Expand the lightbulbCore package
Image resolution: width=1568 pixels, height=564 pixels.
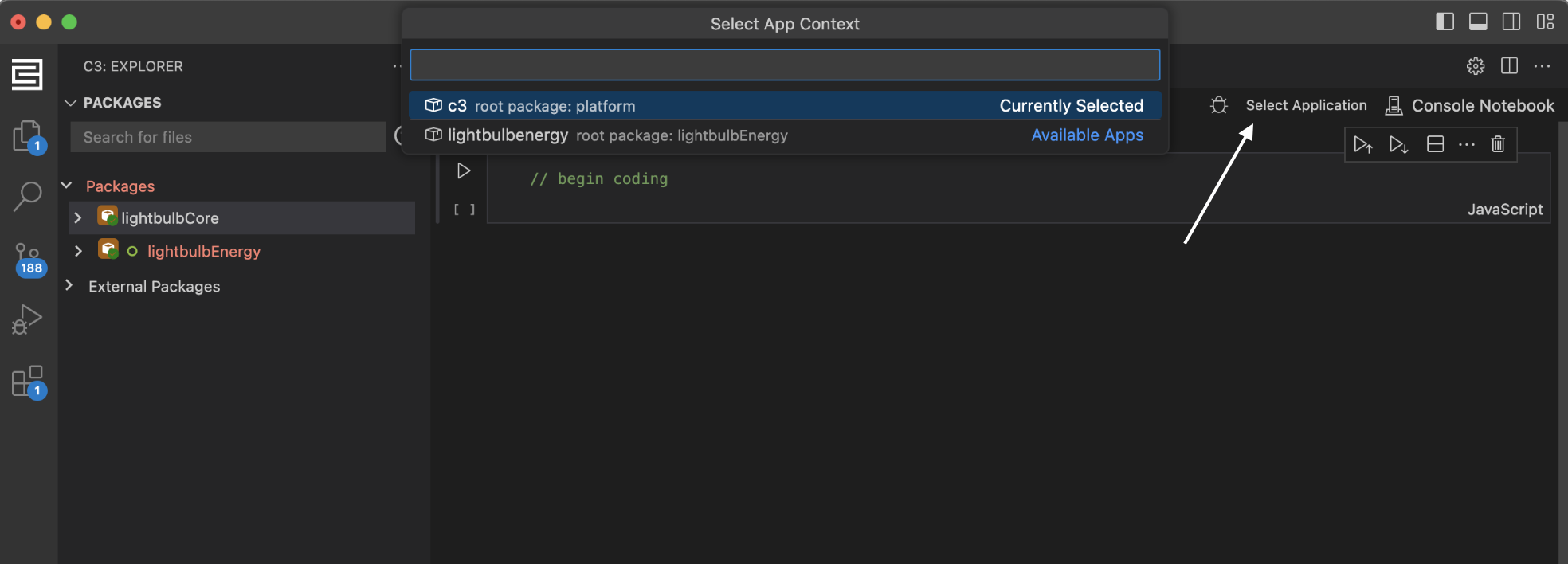pos(78,218)
